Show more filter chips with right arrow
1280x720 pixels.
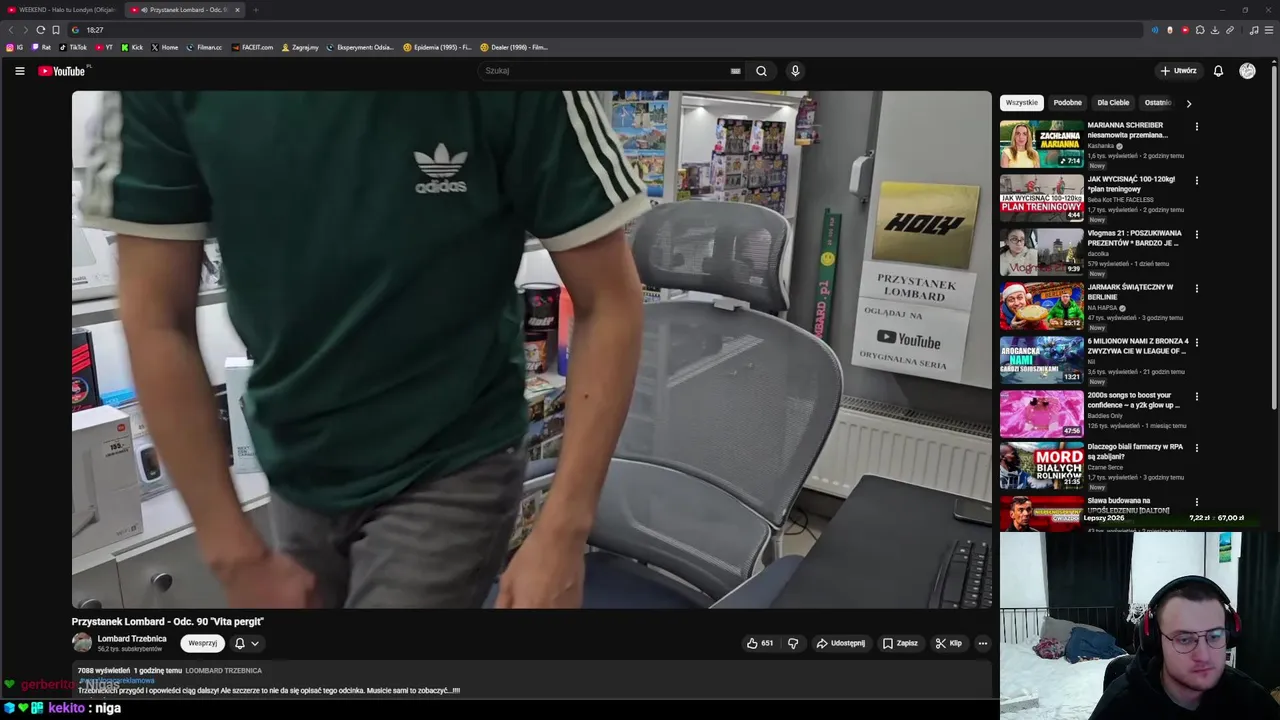(1188, 103)
